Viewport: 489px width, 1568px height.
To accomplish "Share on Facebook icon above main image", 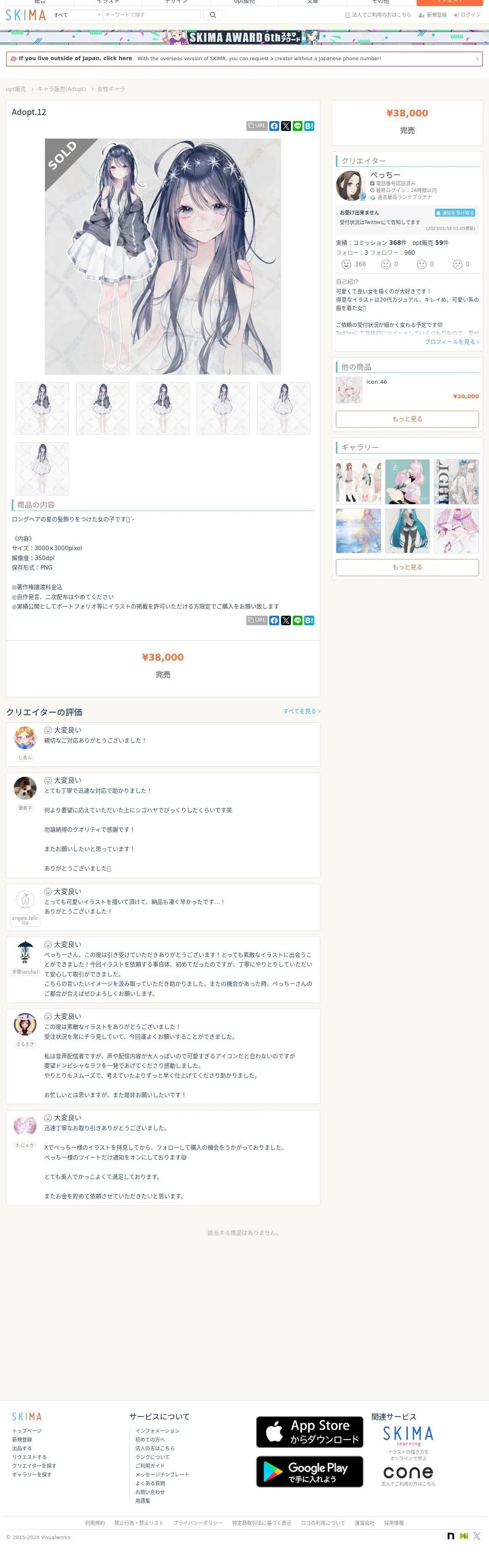I will click(x=274, y=126).
